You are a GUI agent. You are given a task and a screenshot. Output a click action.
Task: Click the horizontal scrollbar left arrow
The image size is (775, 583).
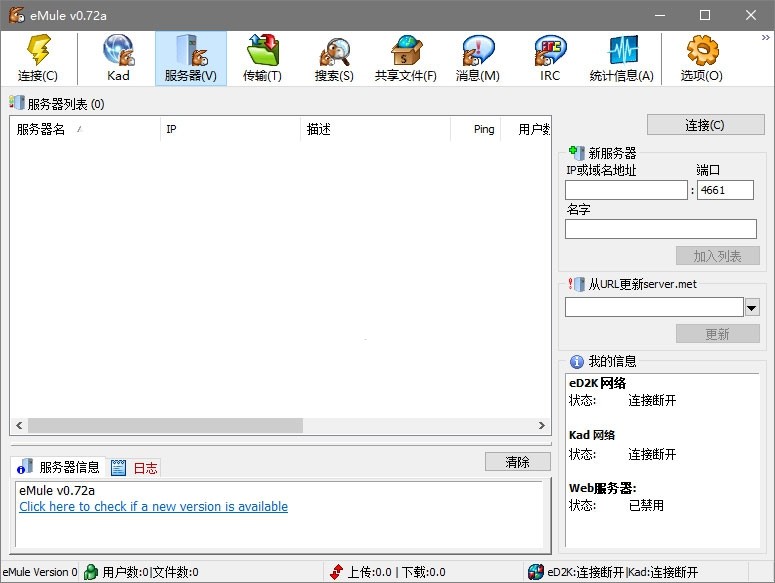[19, 425]
